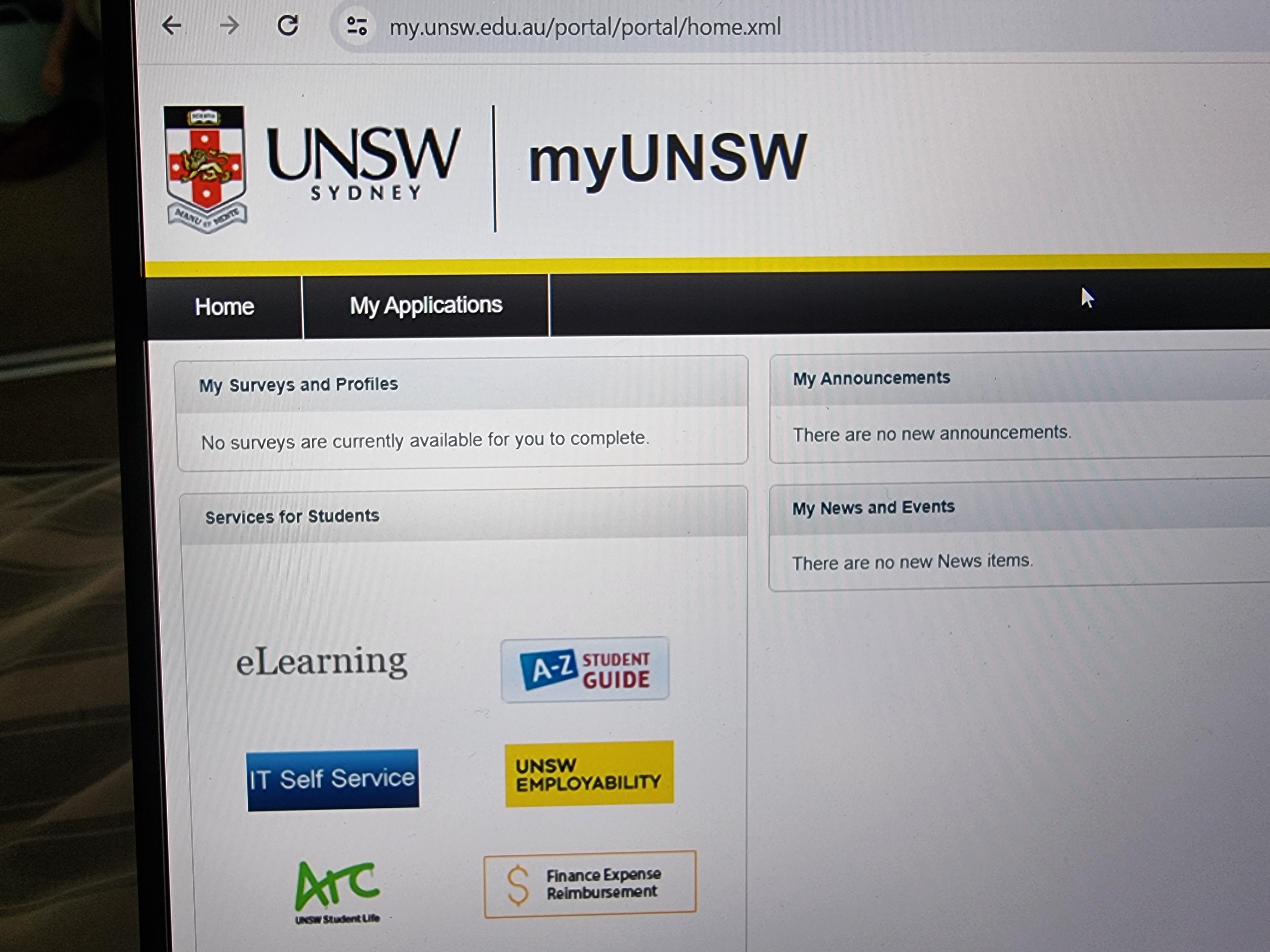Open the Arc UNSW Student Life logo
Viewport: 1270px width, 952px height.
[338, 892]
